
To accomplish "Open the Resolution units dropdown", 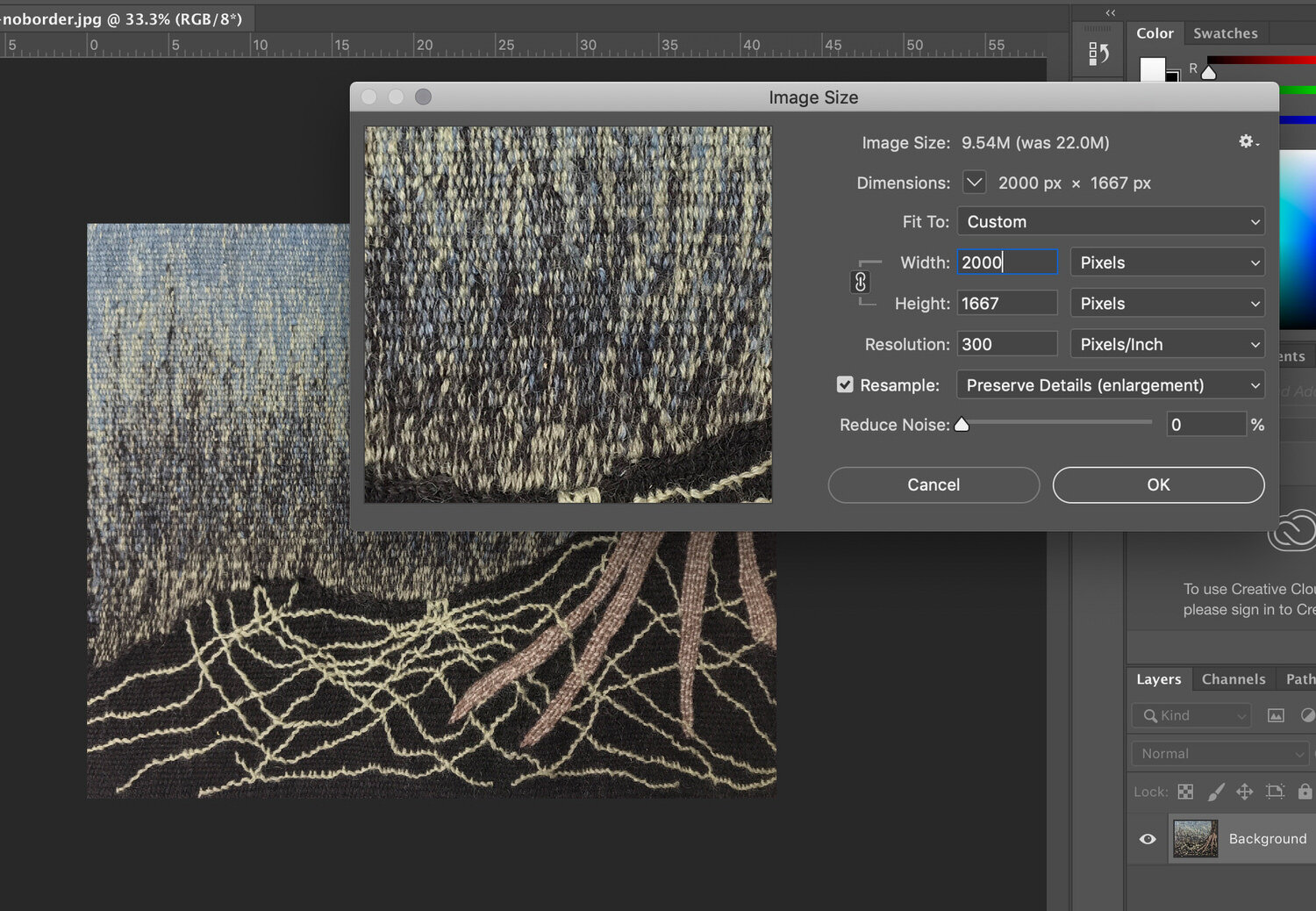I will pyautogui.click(x=1167, y=343).
